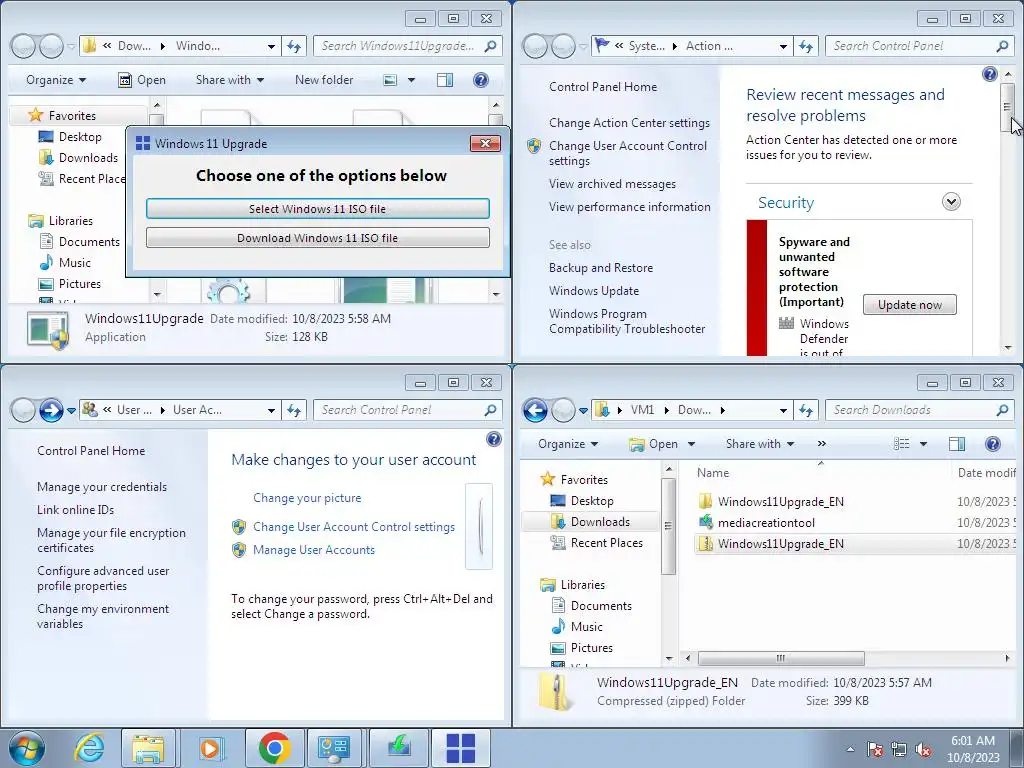This screenshot has width=1024, height=768.
Task: Change view icon in Downloads window
Action: pyautogui.click(x=902, y=444)
